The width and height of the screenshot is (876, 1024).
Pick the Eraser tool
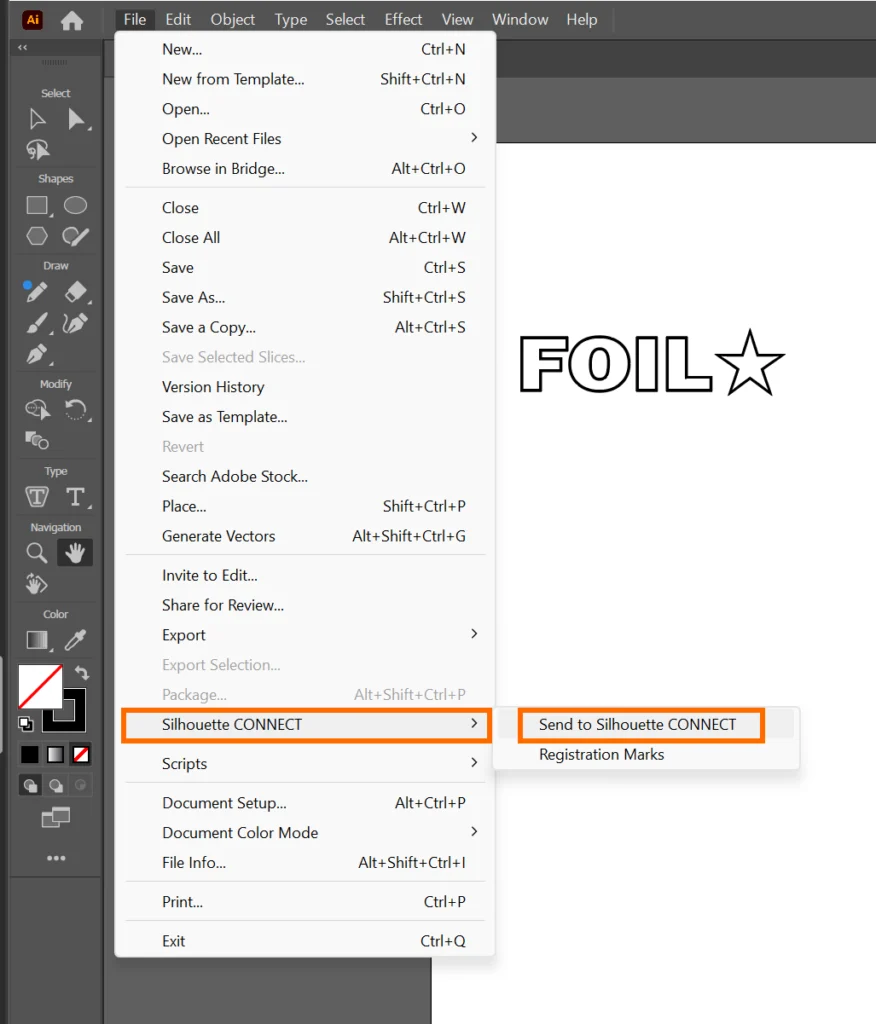point(75,292)
